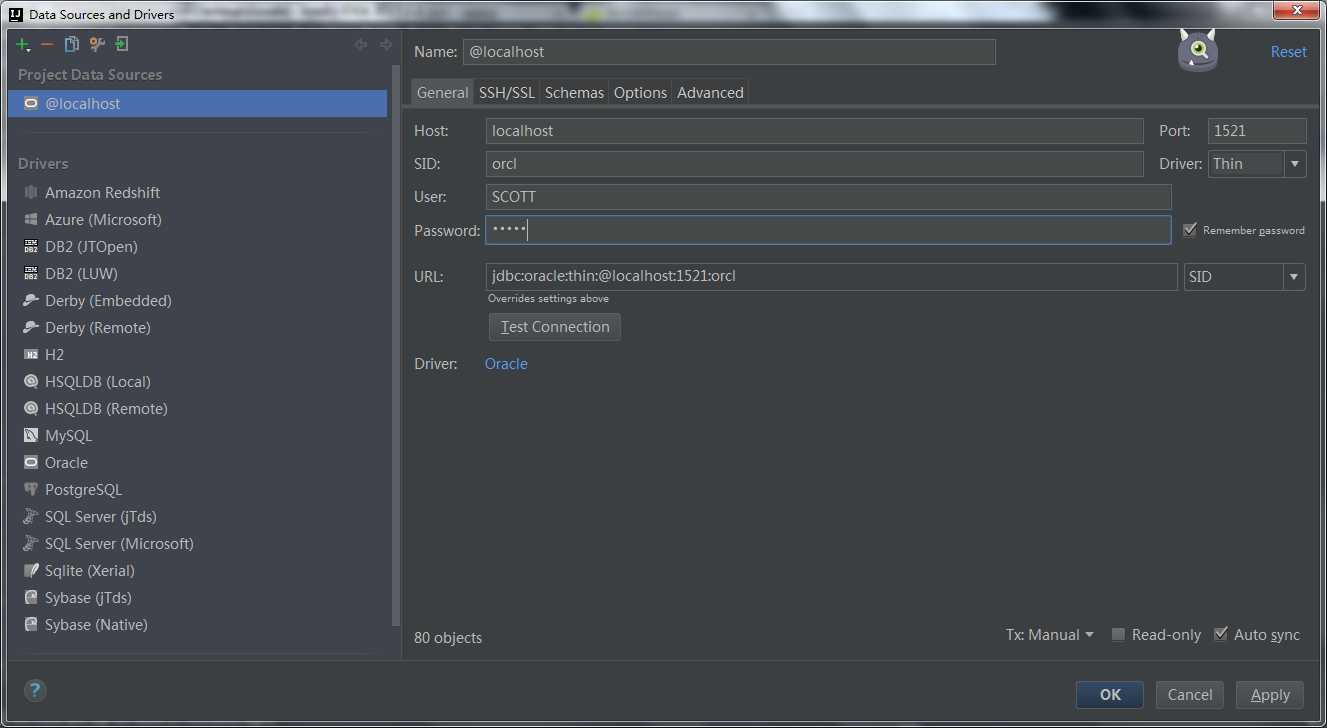Navigate back with the left arrow
1327x728 pixels.
click(x=361, y=44)
